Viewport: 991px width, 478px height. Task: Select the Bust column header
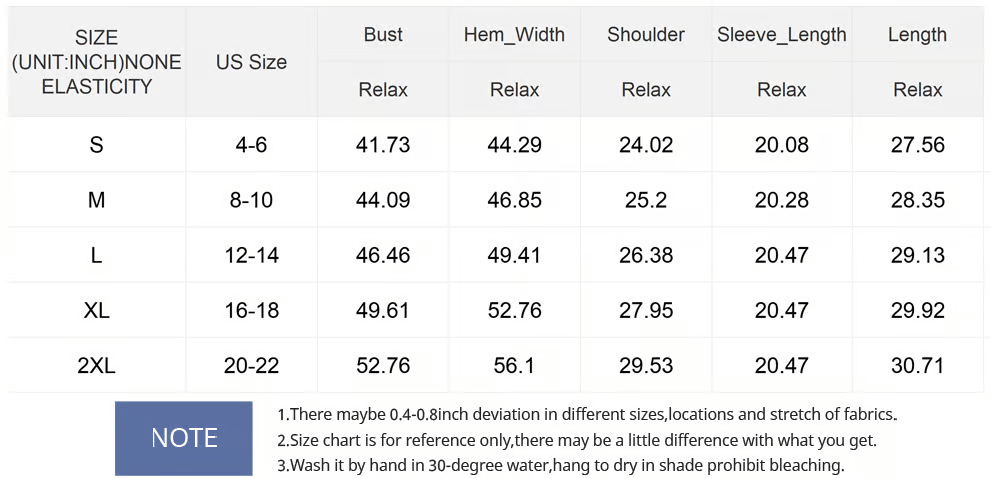point(383,35)
